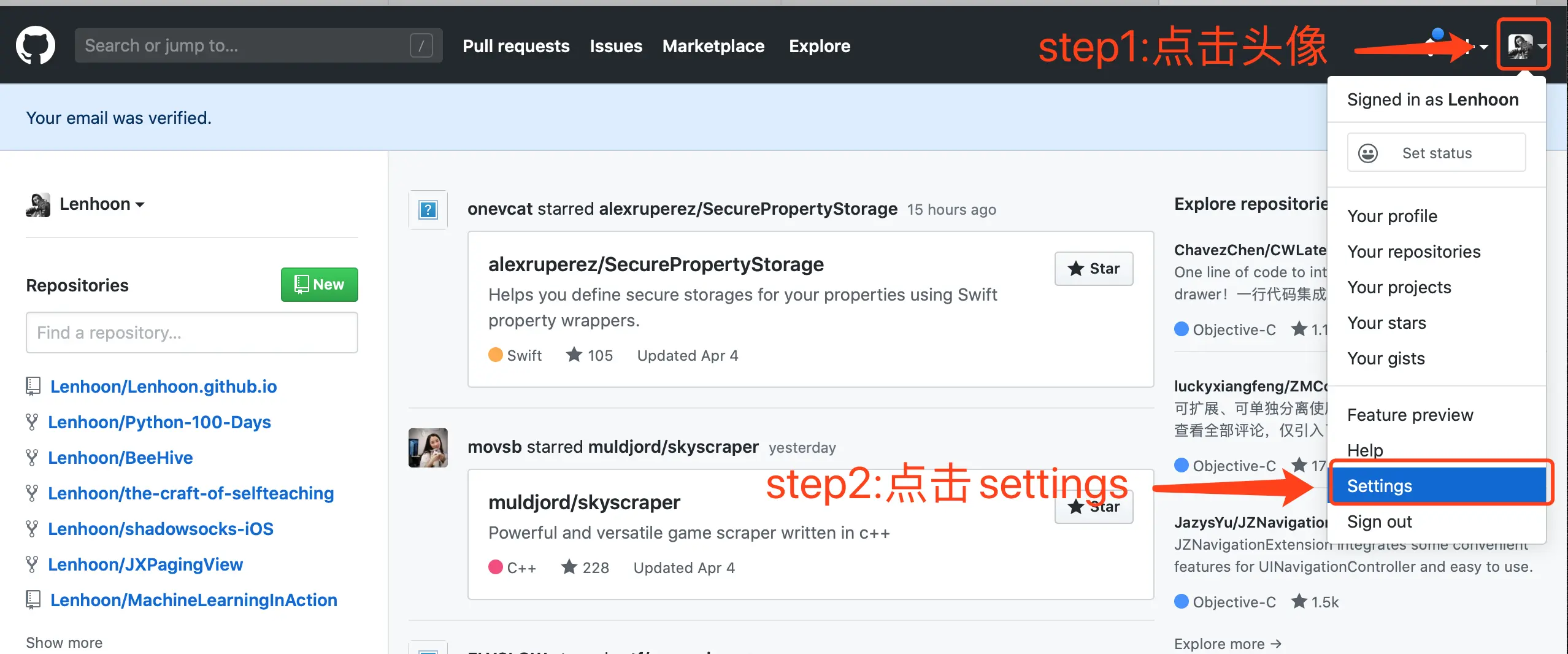Viewport: 1568px width, 654px height.
Task: Click fork icon beside Lenhoon/Python-100-Days
Action: (32, 421)
